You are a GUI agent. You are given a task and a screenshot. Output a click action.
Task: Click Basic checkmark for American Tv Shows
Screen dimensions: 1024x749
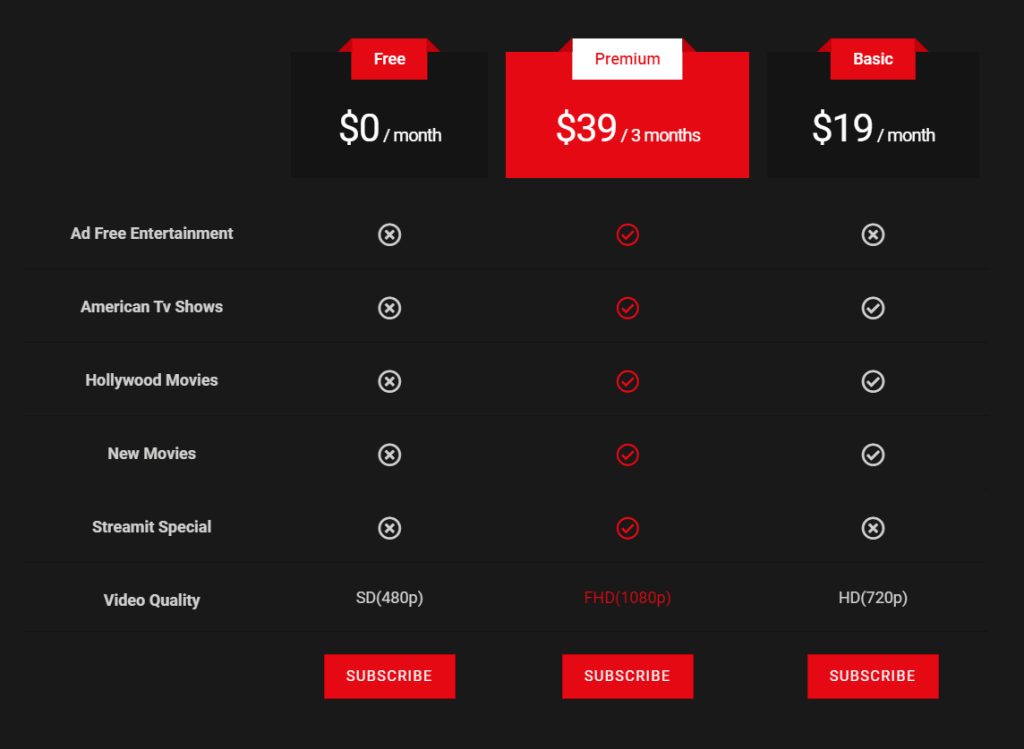[x=873, y=308]
